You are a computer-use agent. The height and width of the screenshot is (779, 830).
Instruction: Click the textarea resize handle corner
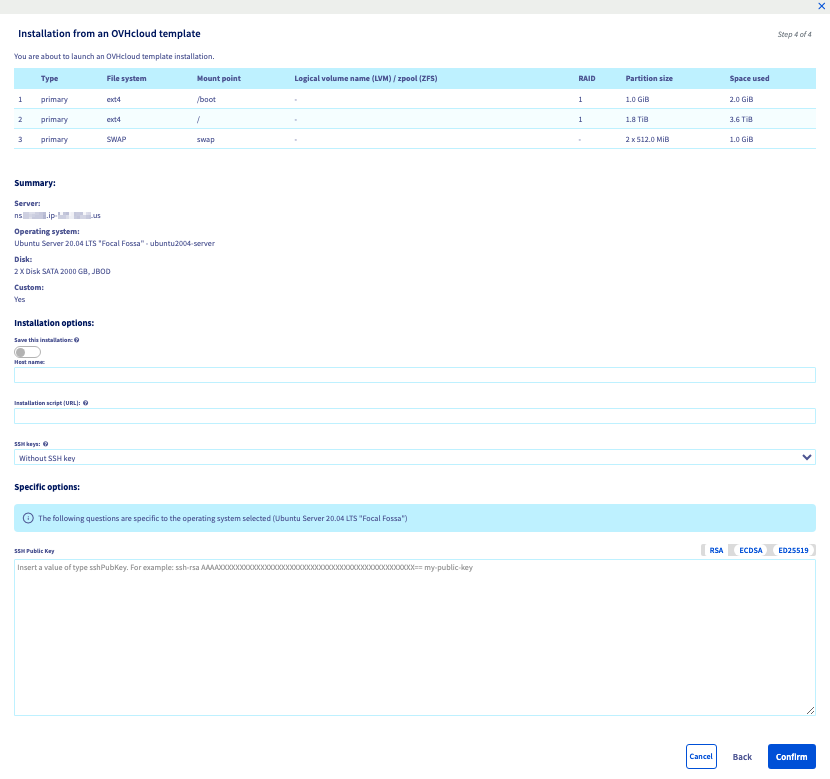point(811,711)
